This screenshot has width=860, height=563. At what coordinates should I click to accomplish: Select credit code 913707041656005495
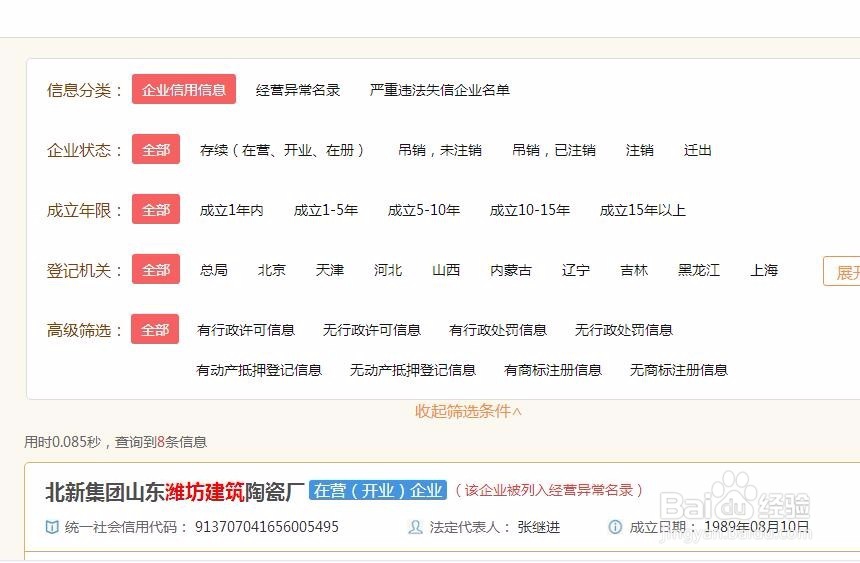267,527
